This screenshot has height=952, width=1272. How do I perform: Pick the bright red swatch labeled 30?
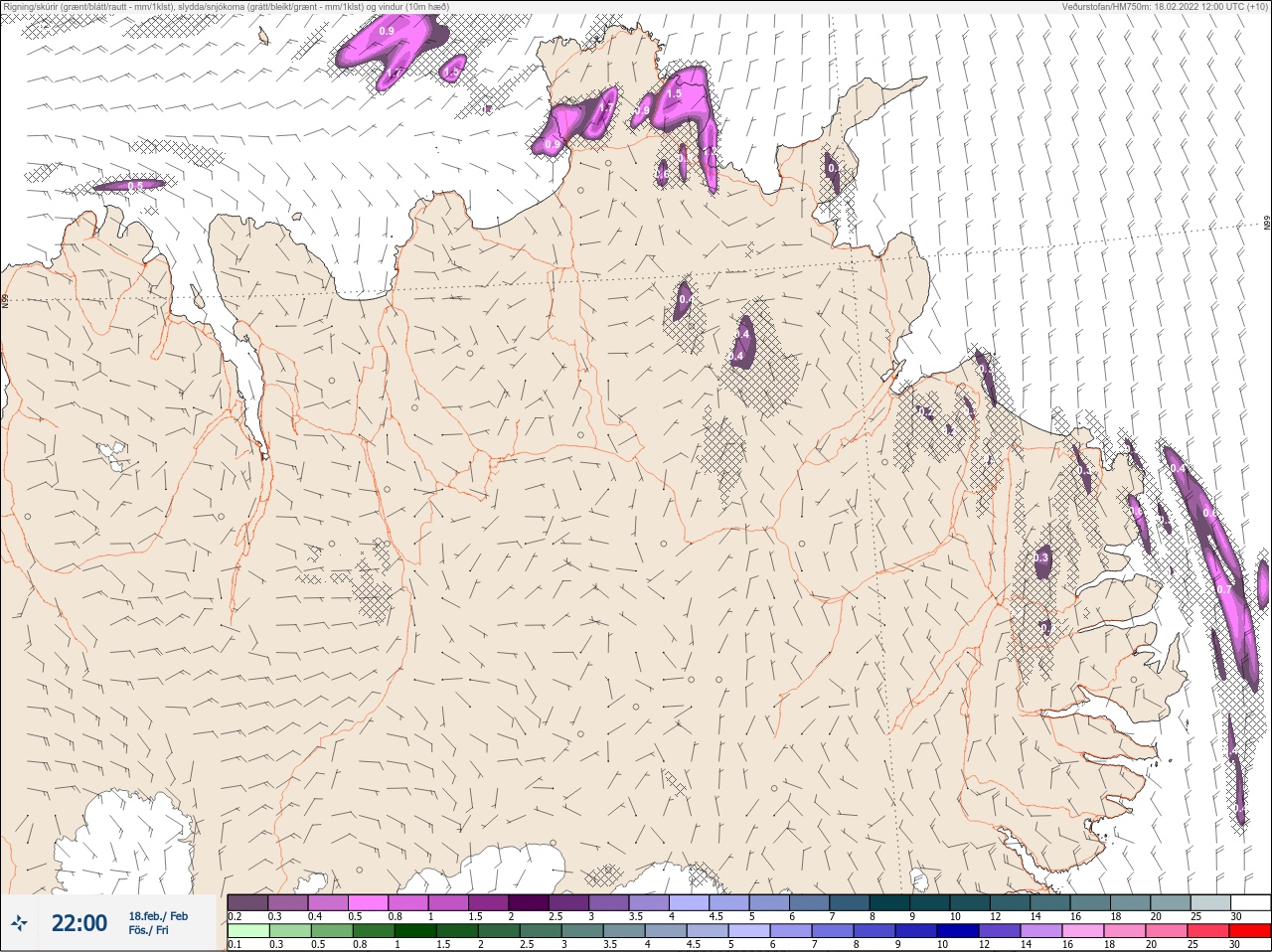click(x=1250, y=931)
